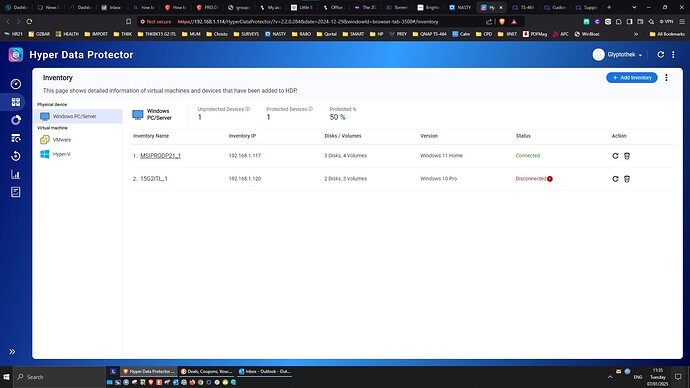Open the Windows notification center icon
Viewport: 690px width, 388px height.
click(x=678, y=377)
